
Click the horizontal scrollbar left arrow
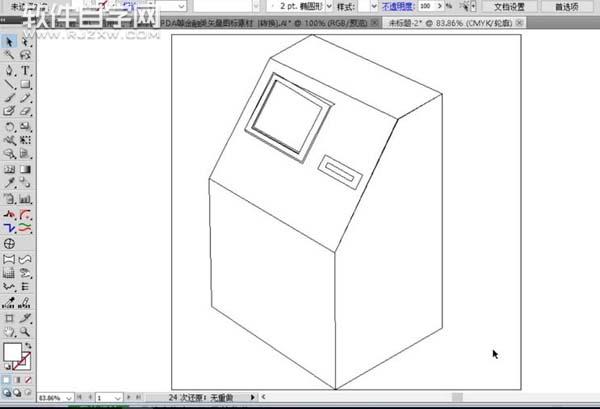[x=264, y=397]
